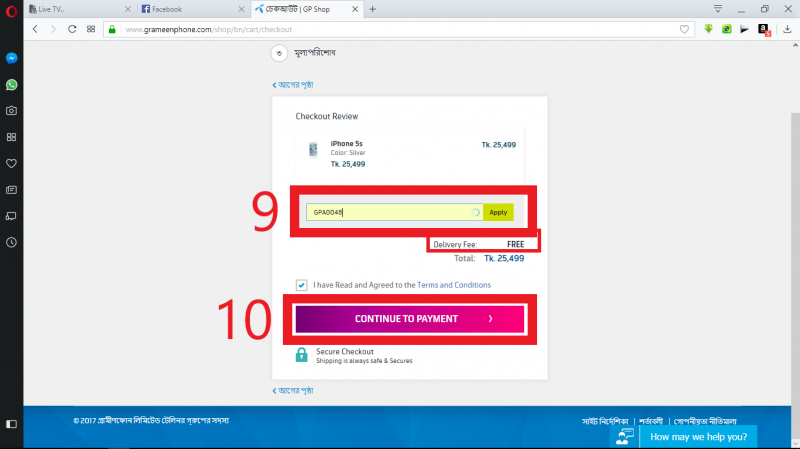Click the Delivery Fee FREE value
Viewport: 800px width, 449px height.
(x=515, y=244)
